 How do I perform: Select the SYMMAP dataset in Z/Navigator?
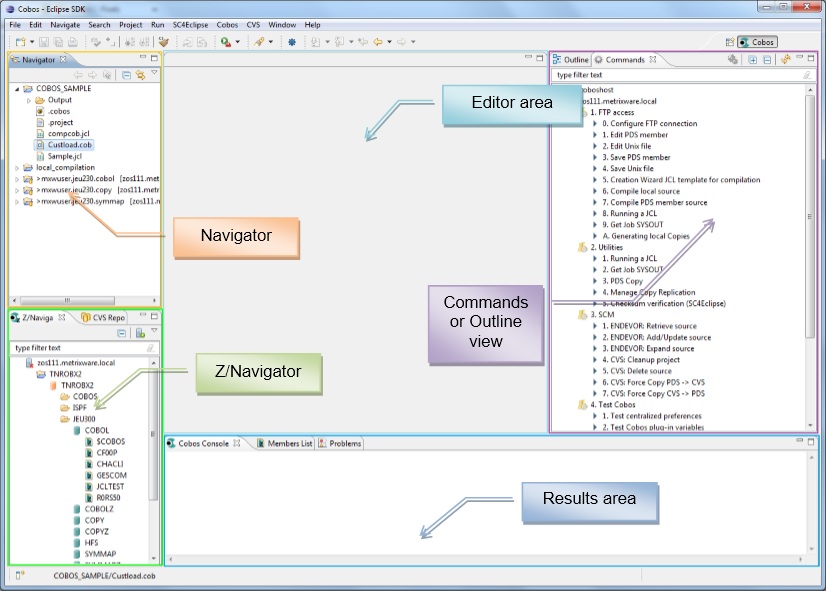pyautogui.click(x=95, y=554)
